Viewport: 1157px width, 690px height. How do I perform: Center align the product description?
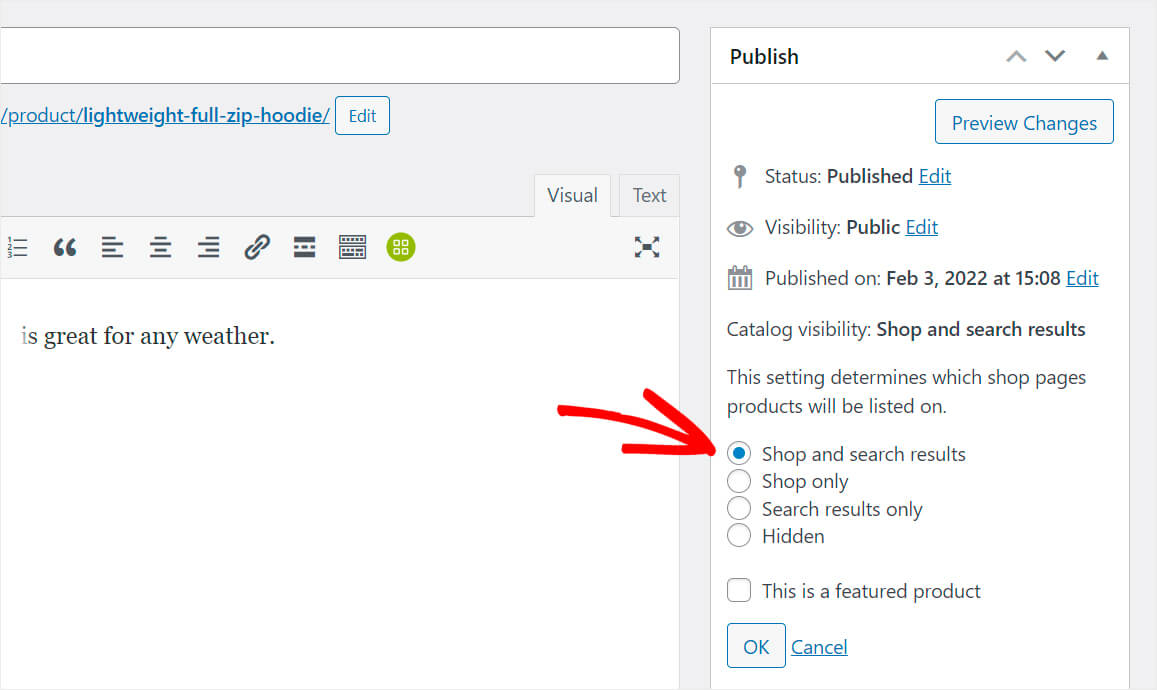pyautogui.click(x=160, y=247)
